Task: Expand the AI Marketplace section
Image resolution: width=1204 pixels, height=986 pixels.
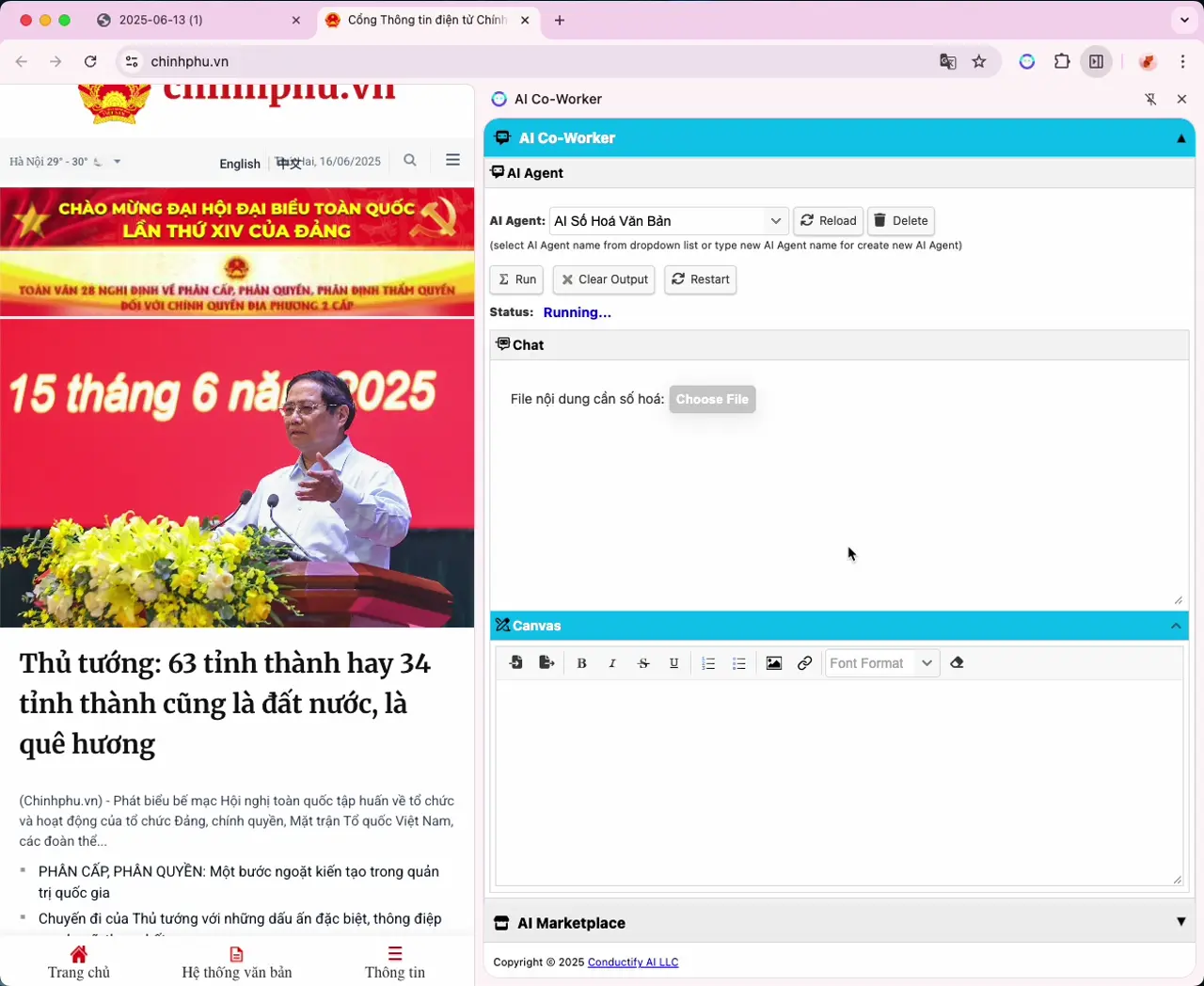Action: (x=1181, y=922)
